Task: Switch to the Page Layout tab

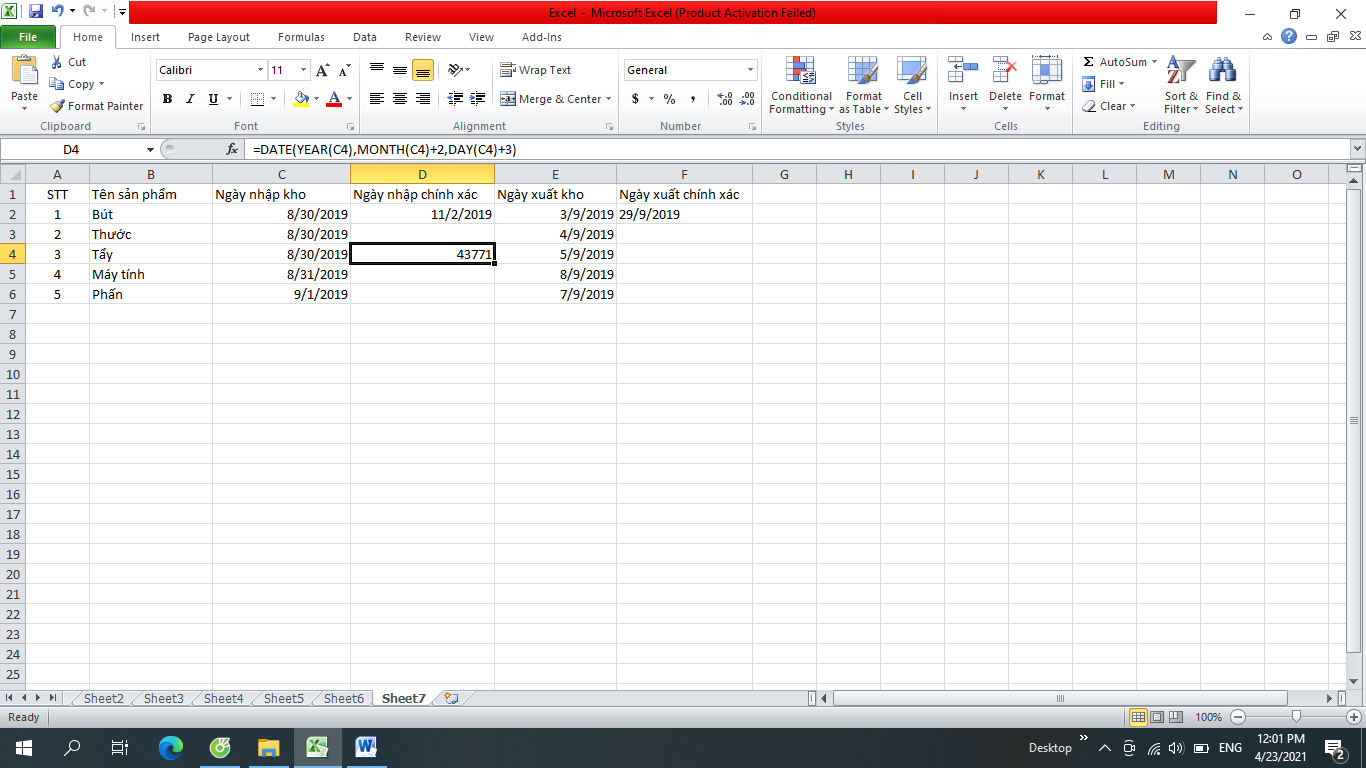Action: (x=219, y=37)
